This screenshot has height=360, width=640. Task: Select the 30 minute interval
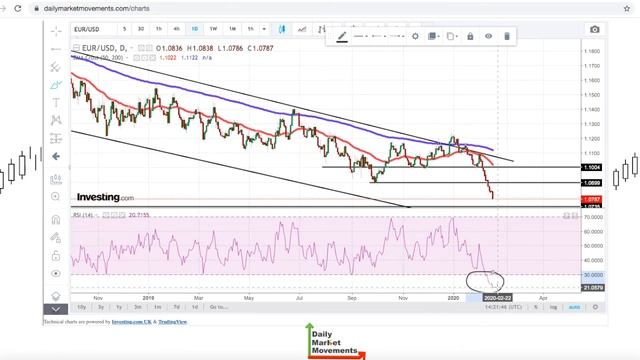click(141, 29)
